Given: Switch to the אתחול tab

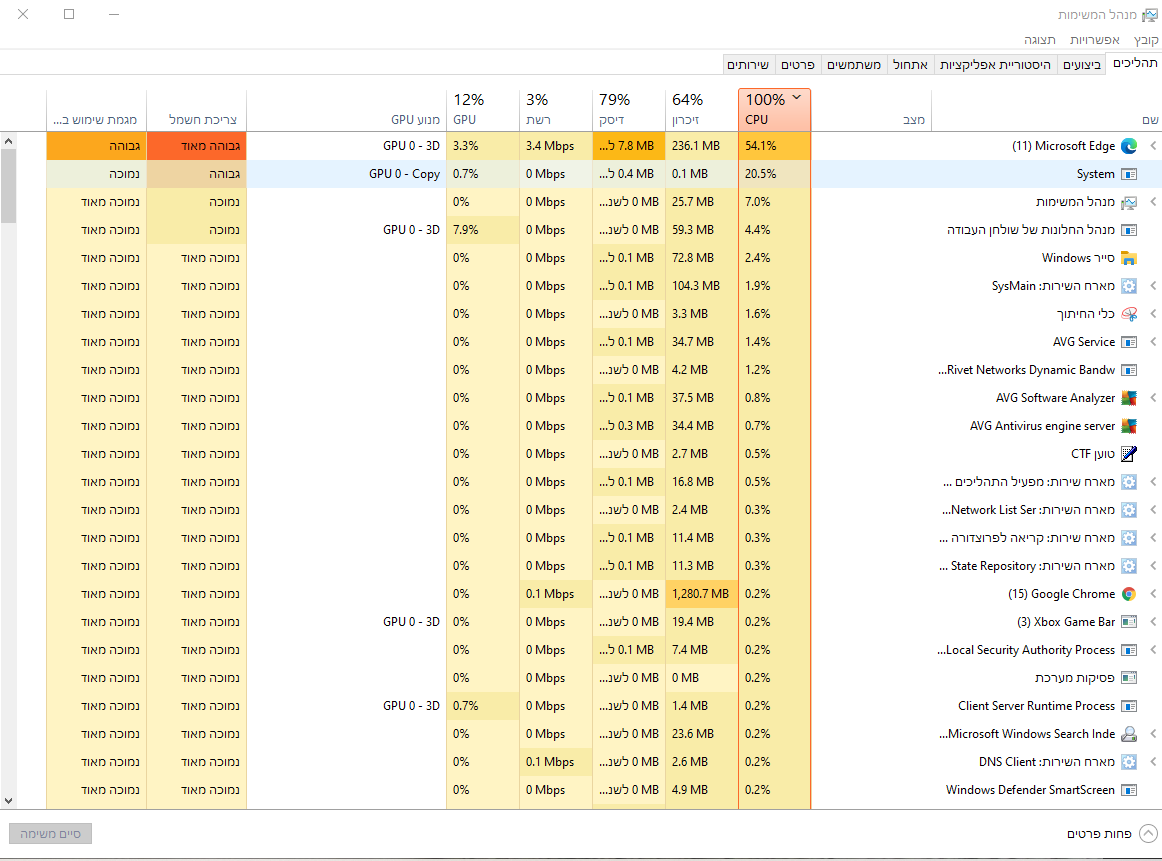Looking at the screenshot, I should [910, 64].
